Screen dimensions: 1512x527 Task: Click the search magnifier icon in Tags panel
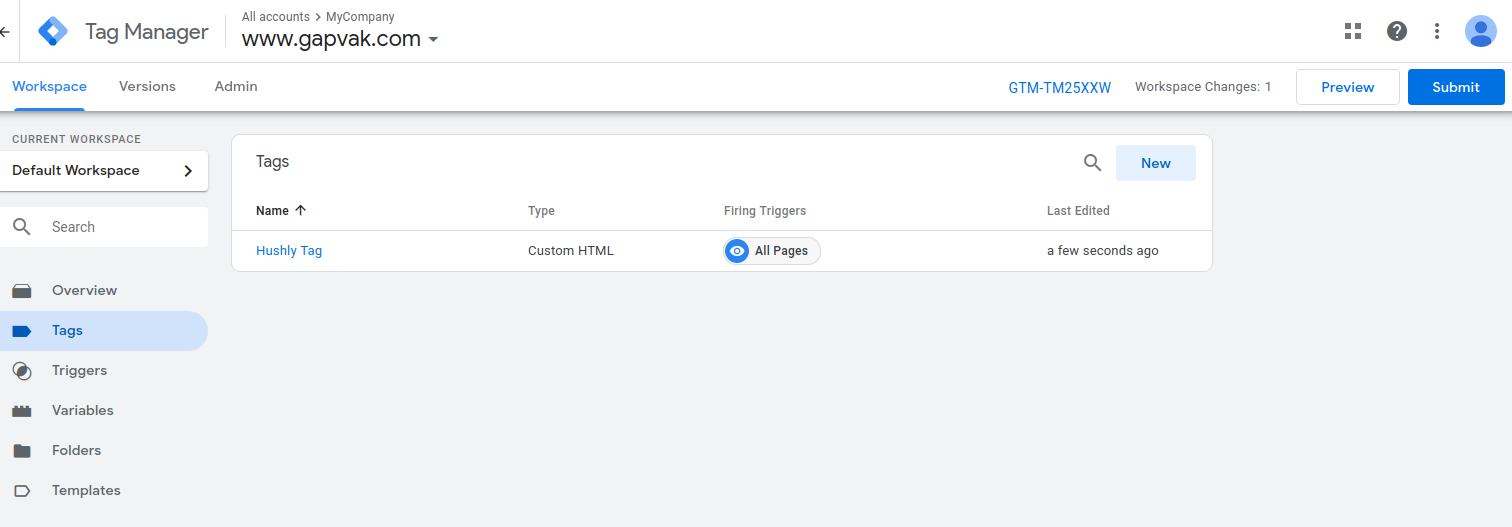coord(1093,163)
